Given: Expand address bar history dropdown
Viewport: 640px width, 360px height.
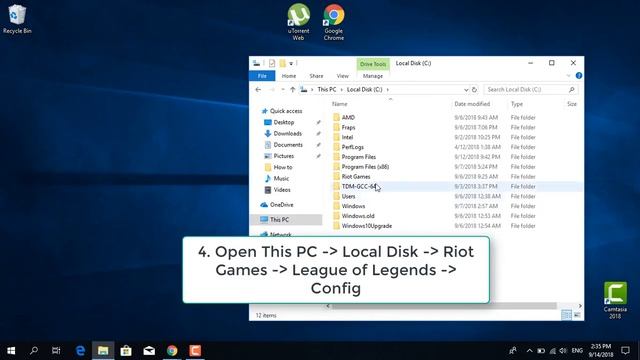Looking at the screenshot, I should point(466,89).
